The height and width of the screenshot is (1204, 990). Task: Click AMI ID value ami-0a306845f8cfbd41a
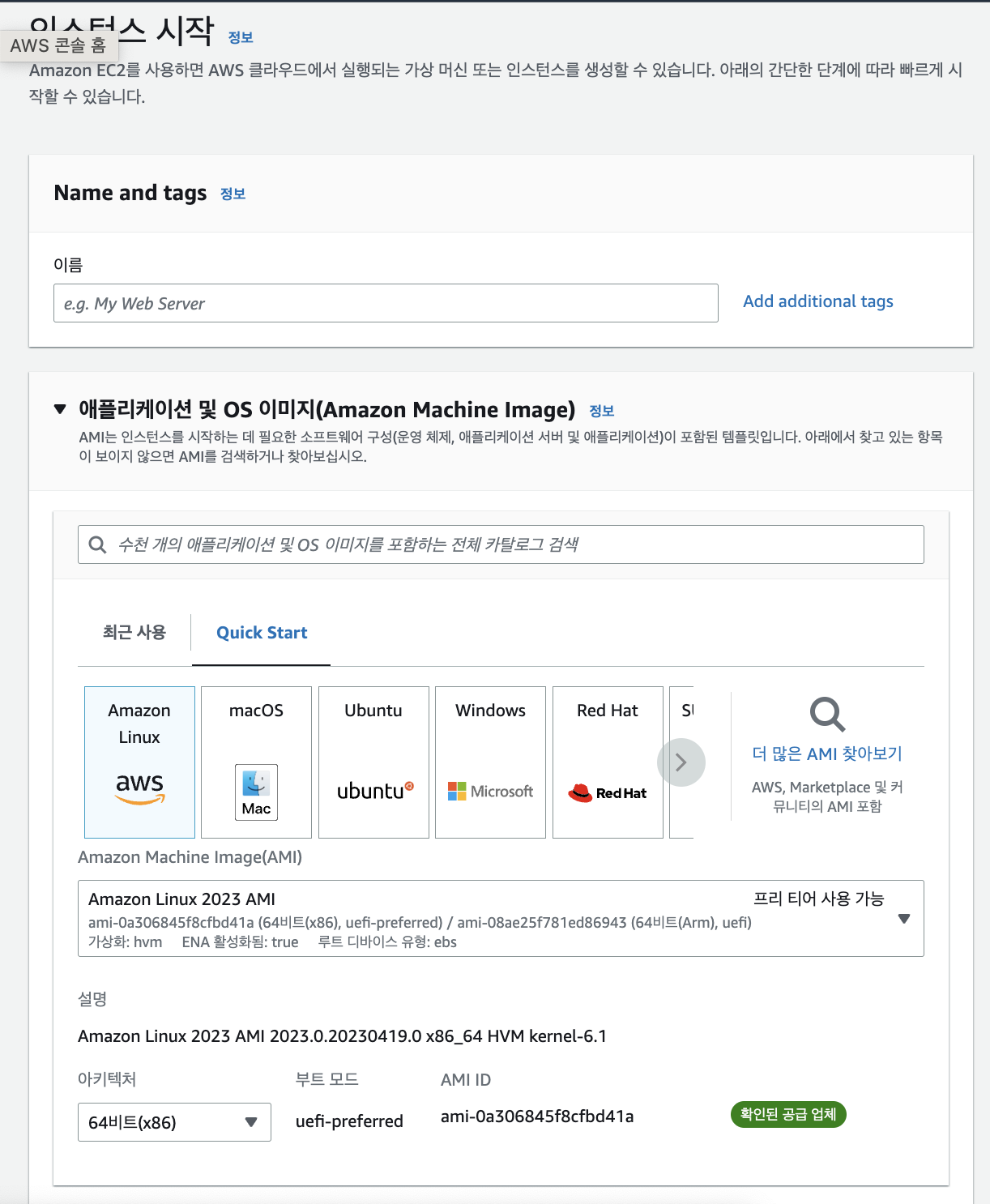(x=537, y=1116)
